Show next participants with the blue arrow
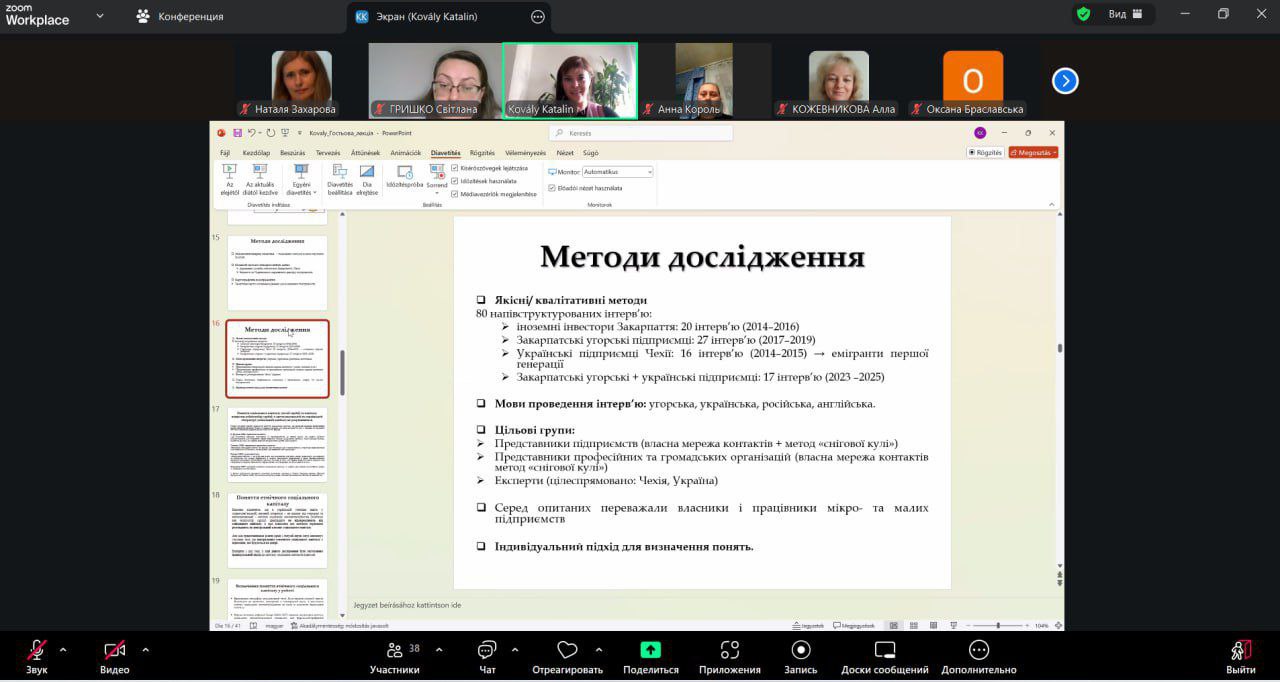Screen dimensions: 1280x682 pyautogui.click(x=1065, y=81)
